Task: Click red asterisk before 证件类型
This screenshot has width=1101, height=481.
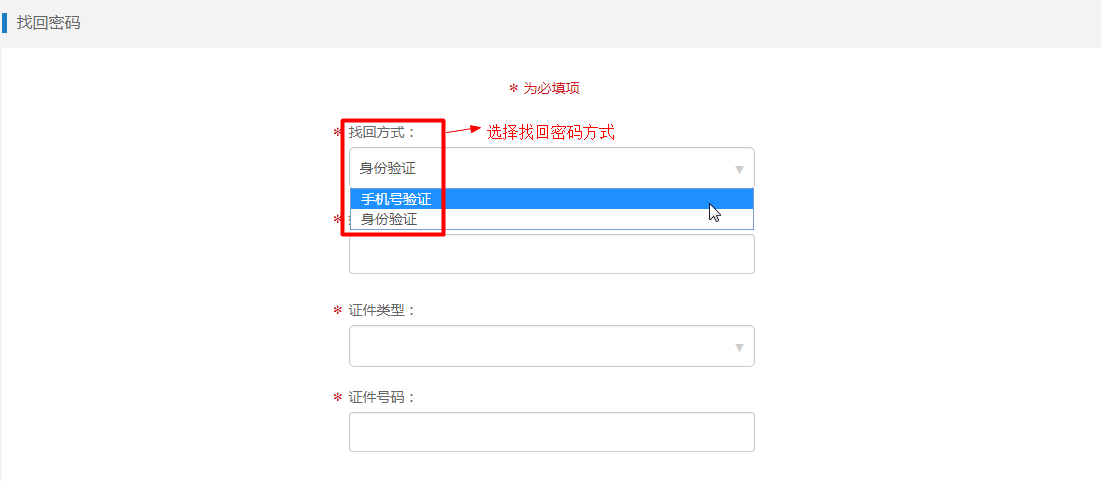Action: (337, 310)
